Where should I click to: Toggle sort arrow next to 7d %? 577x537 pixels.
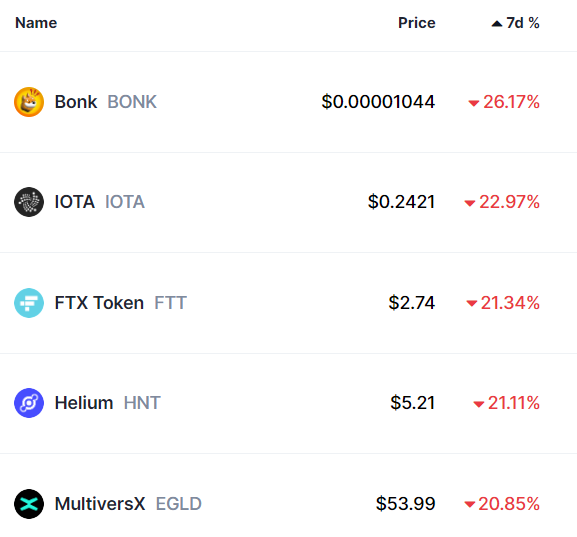[x=497, y=24]
